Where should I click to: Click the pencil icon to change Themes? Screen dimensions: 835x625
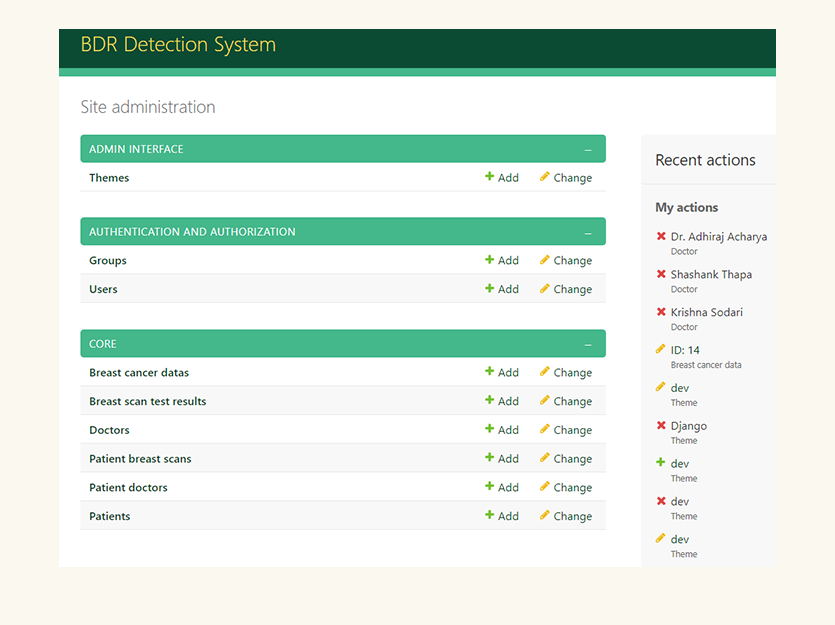pyautogui.click(x=544, y=176)
